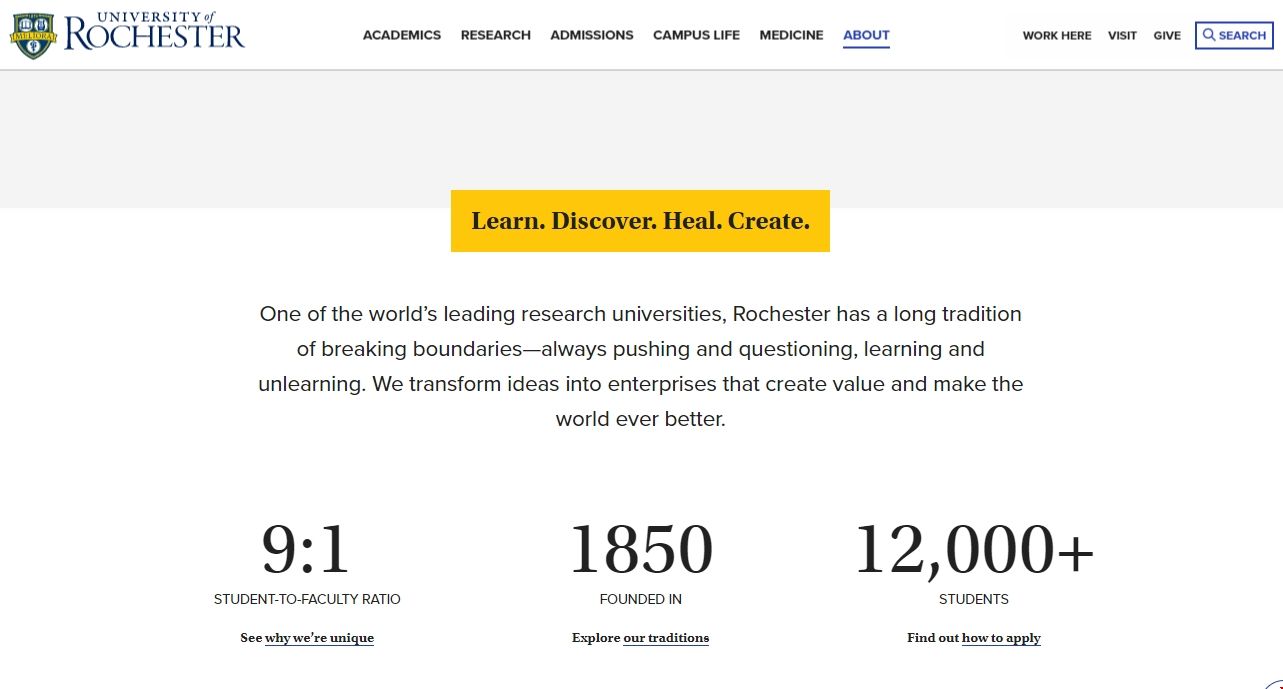
Task: Select the underlined About tab
Action: coord(866,35)
